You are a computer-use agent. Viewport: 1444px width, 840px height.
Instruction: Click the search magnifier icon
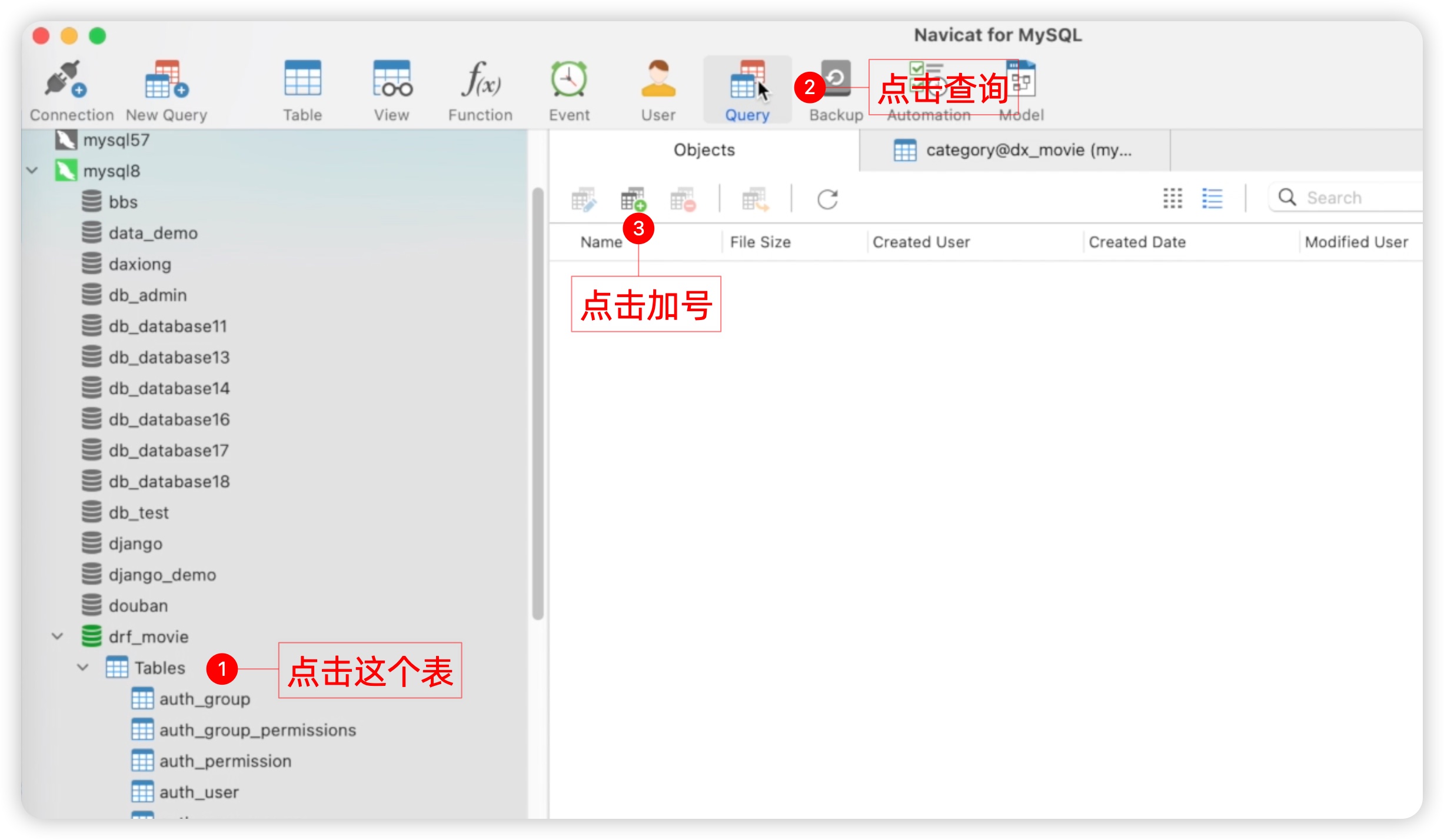click(x=1287, y=197)
